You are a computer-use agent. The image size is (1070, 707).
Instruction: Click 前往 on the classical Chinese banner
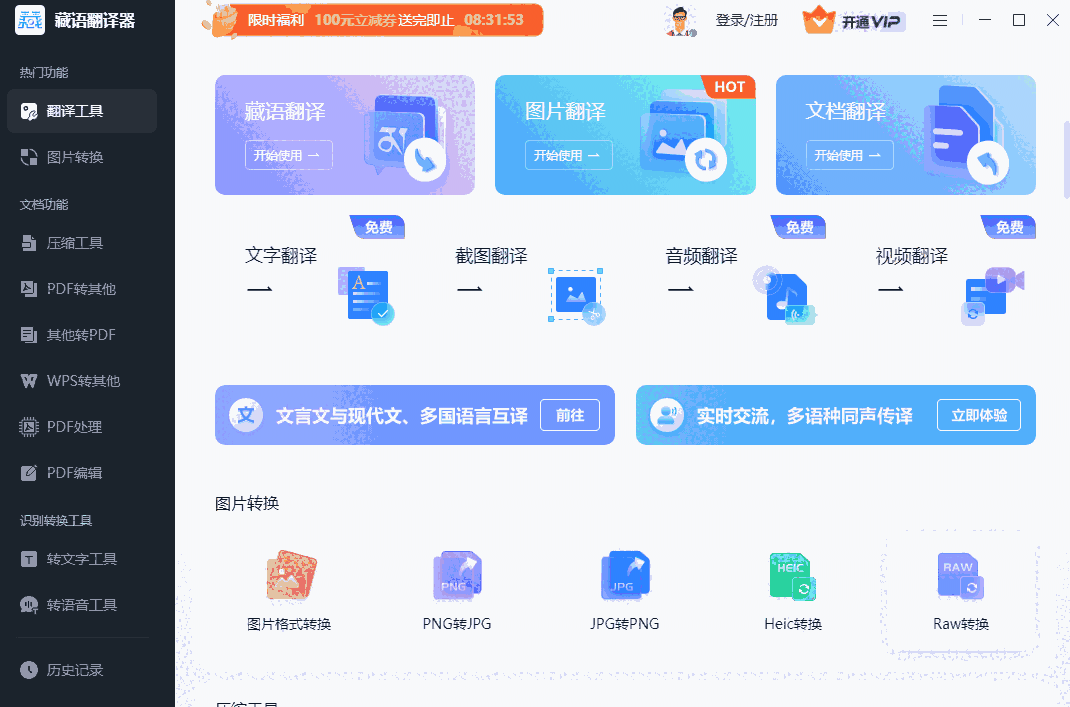coord(570,415)
